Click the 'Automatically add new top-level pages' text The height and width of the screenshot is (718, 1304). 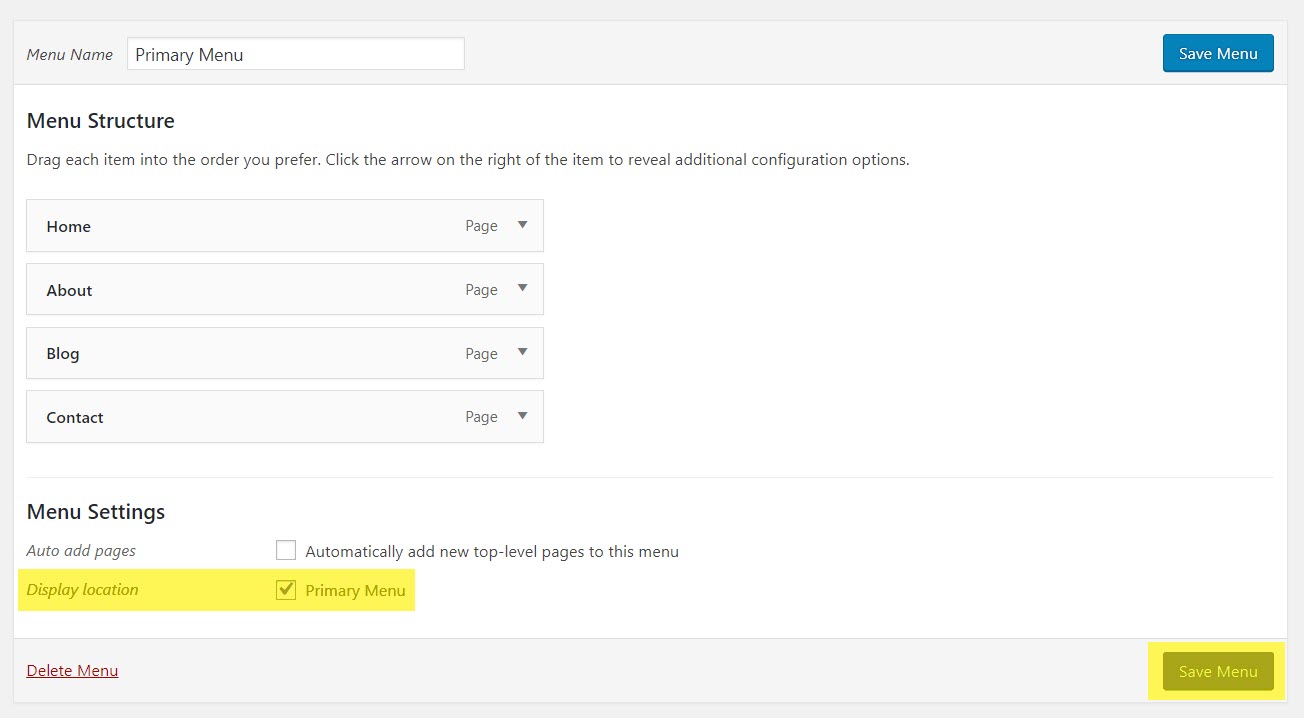pos(492,552)
